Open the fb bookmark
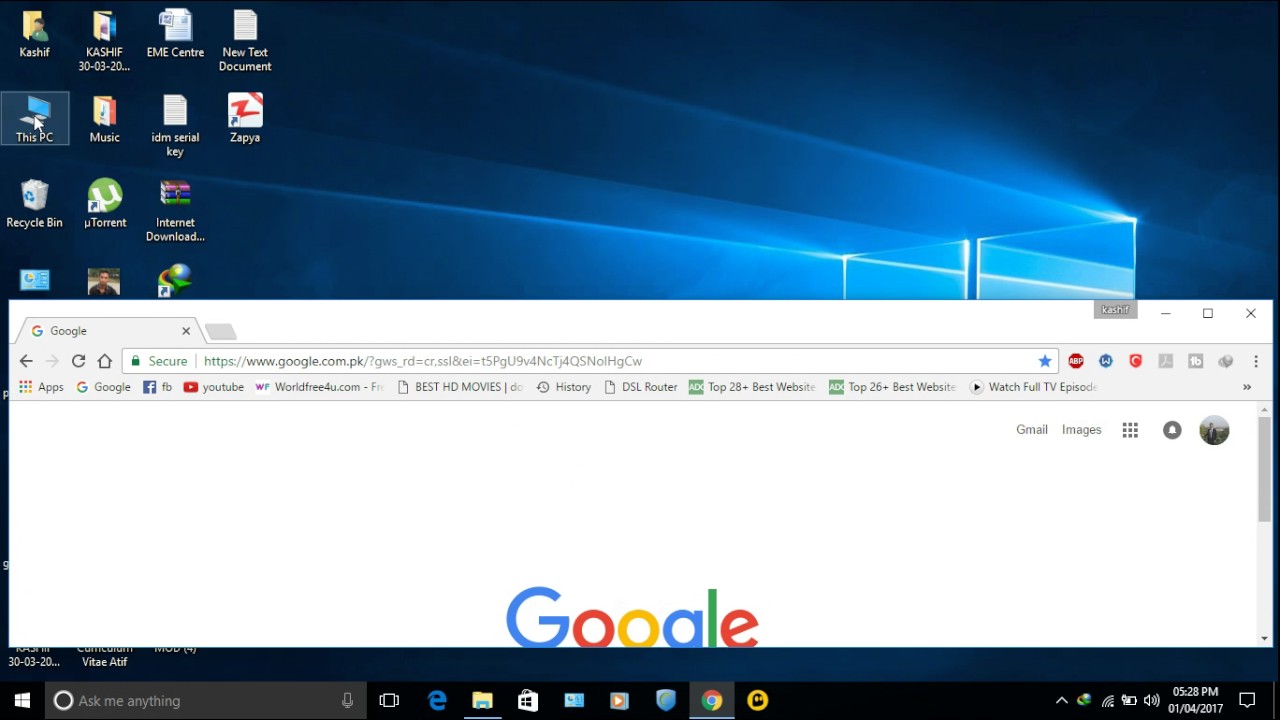This screenshot has height=720, width=1280. [x=157, y=387]
